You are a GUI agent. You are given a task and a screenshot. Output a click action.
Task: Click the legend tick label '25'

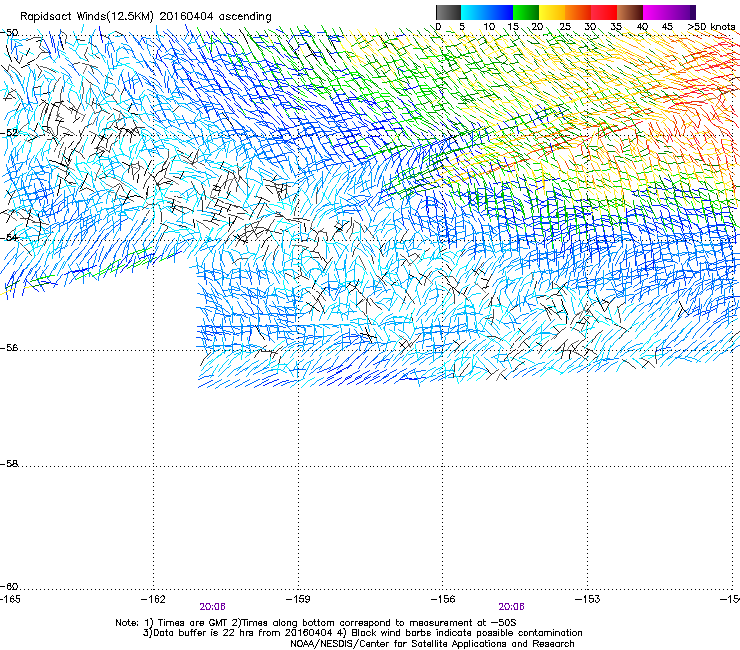click(565, 26)
